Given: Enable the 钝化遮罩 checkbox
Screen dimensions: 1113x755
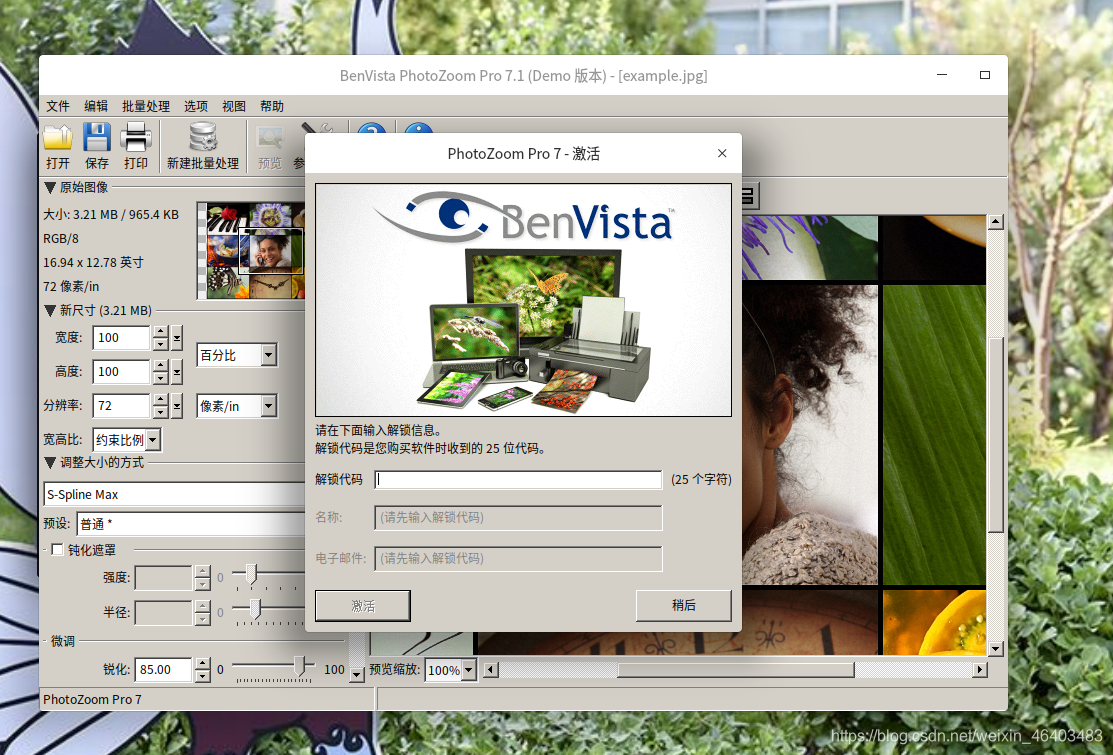Looking at the screenshot, I should coord(57,550).
